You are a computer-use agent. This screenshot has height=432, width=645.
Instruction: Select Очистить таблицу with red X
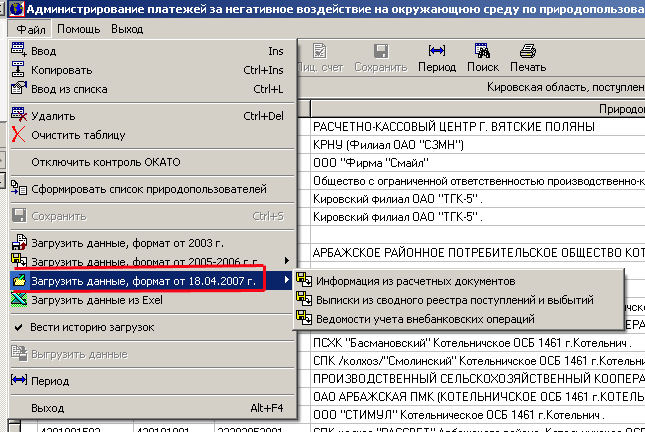pyautogui.click(x=78, y=134)
